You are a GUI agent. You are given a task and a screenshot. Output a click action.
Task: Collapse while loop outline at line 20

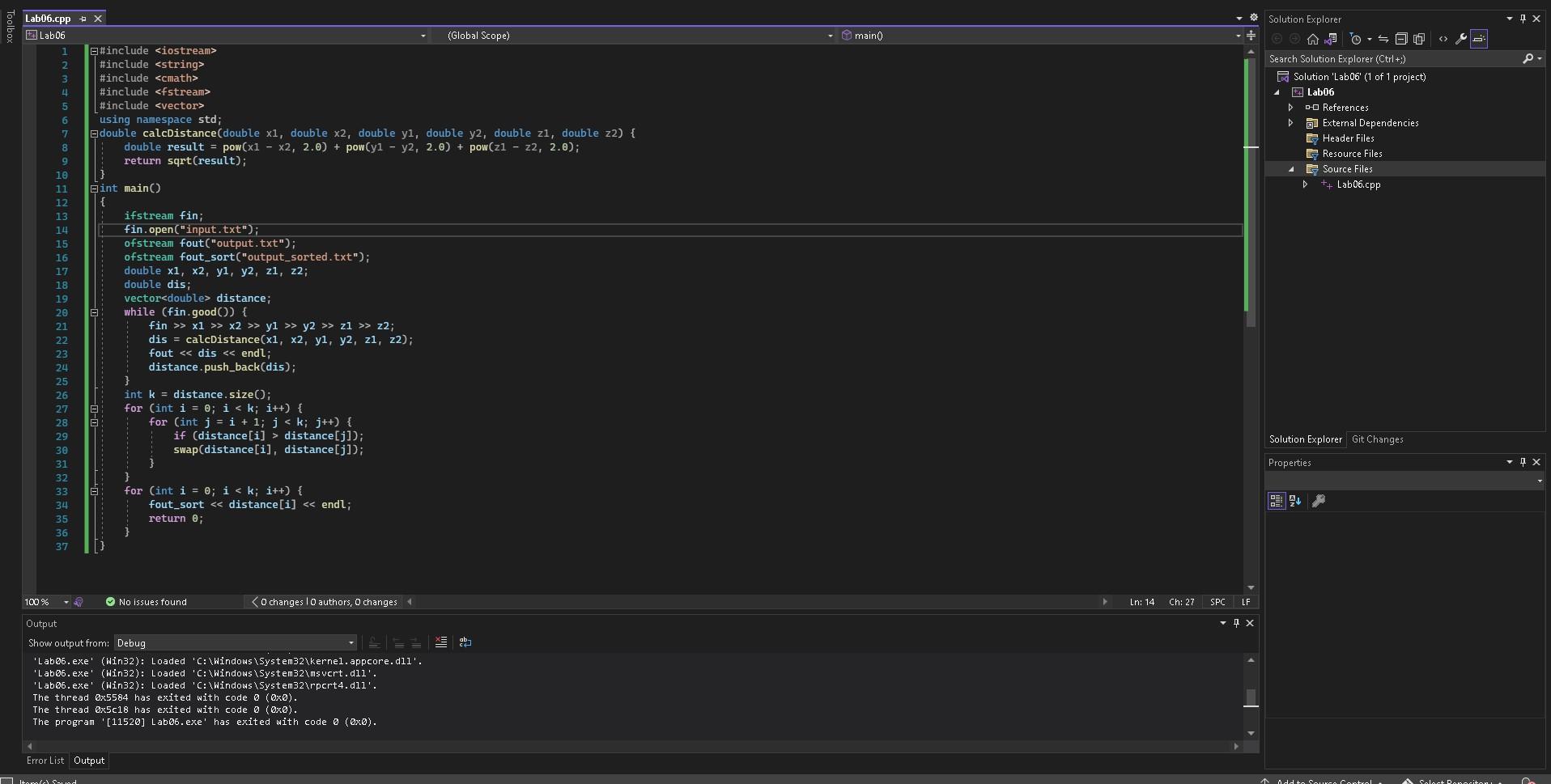click(94, 312)
